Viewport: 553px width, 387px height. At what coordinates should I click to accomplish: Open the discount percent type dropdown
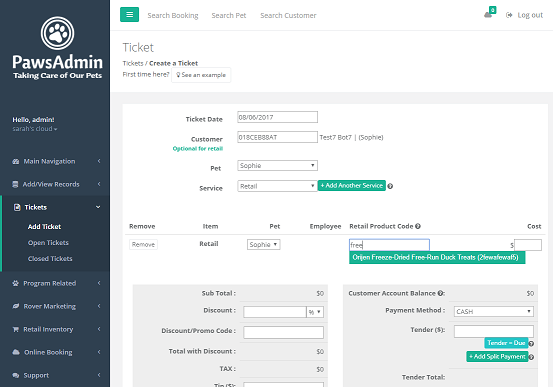click(x=315, y=312)
